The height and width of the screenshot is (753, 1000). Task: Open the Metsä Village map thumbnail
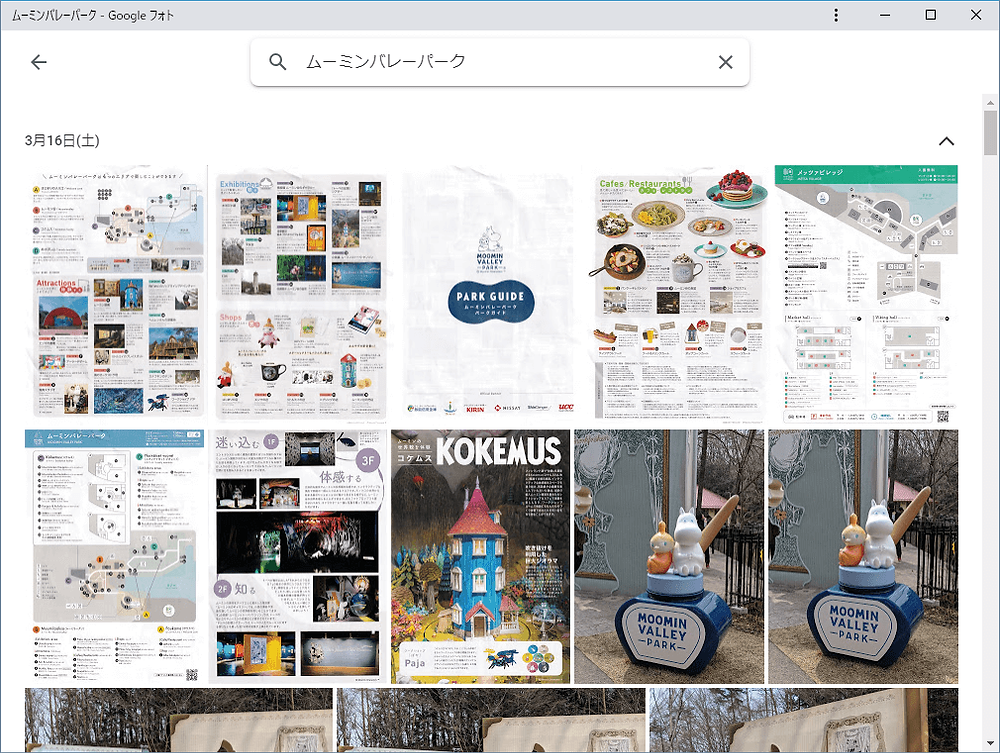866,295
